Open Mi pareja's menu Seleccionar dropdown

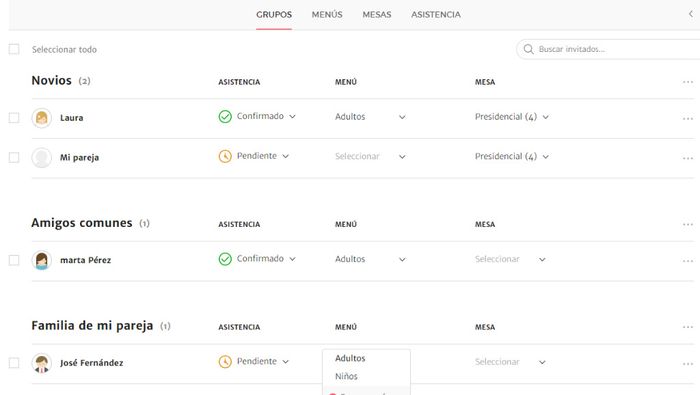pyautogui.click(x=371, y=157)
